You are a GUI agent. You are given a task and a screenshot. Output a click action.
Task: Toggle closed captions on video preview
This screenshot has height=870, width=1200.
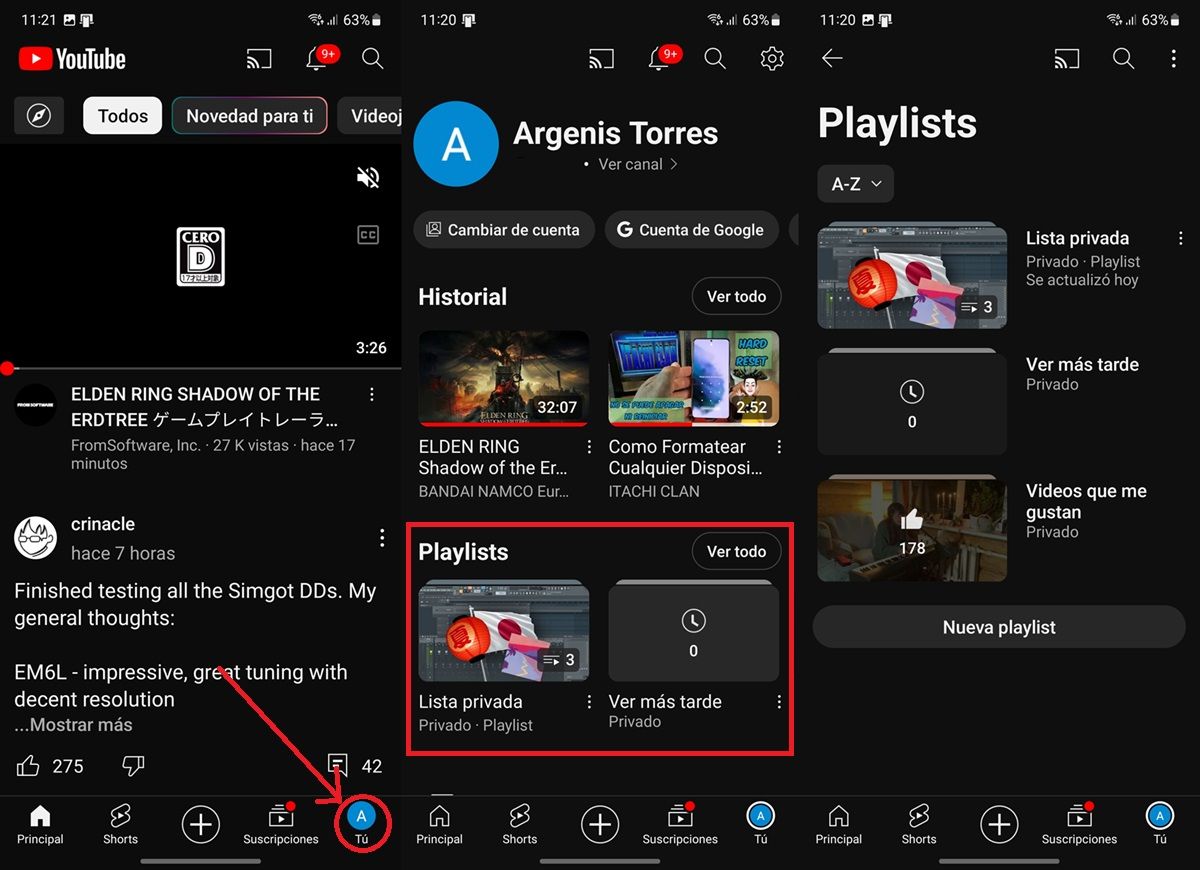368,235
